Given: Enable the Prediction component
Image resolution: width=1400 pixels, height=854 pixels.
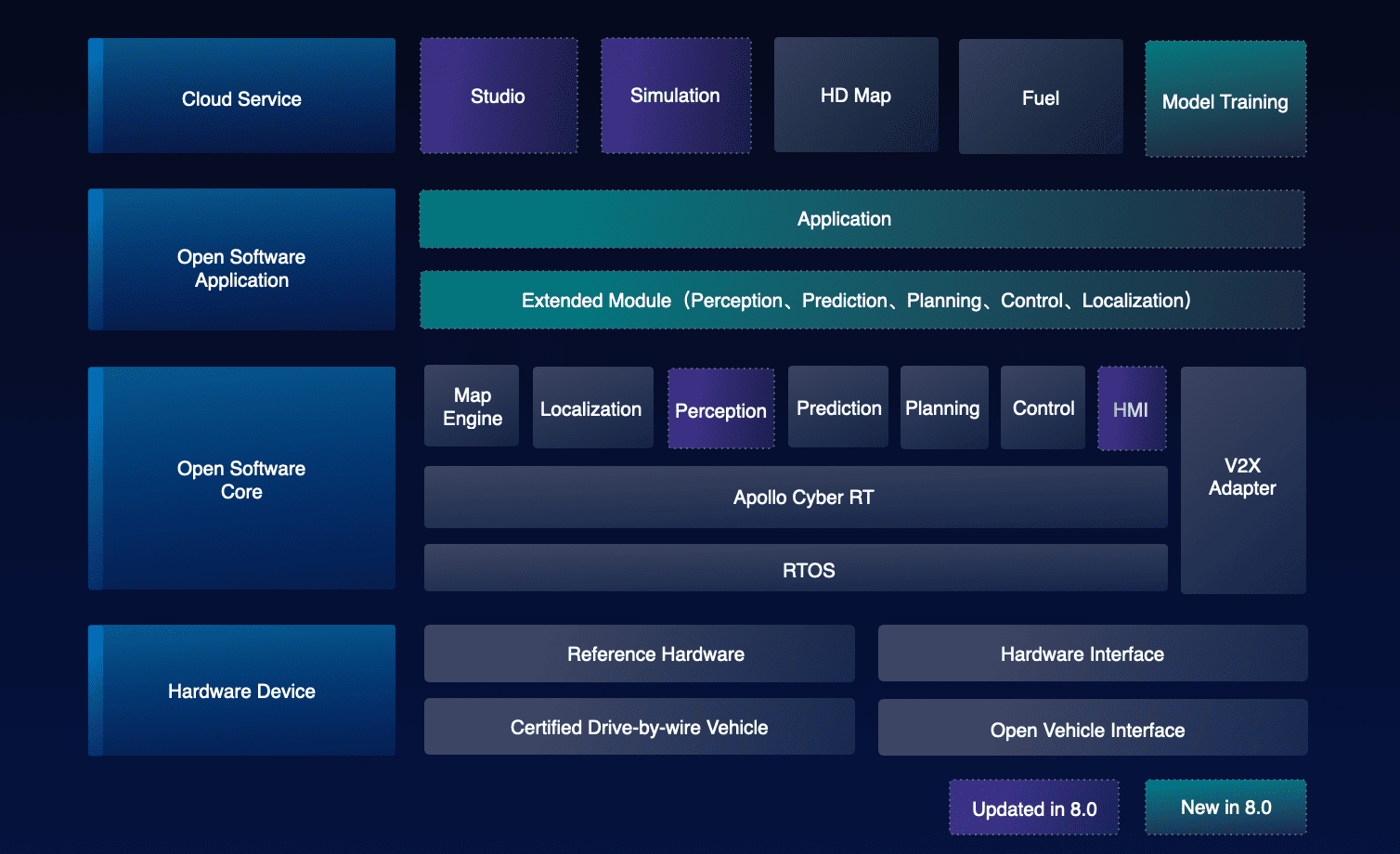Looking at the screenshot, I should [837, 408].
